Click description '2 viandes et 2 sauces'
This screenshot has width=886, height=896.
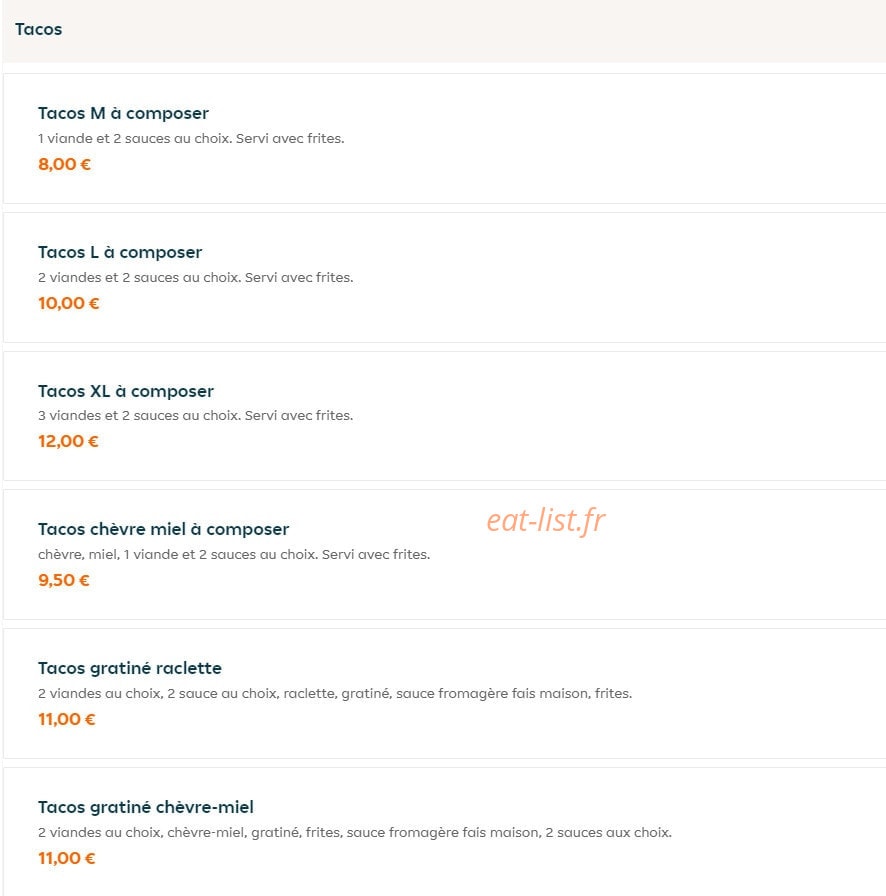195,277
